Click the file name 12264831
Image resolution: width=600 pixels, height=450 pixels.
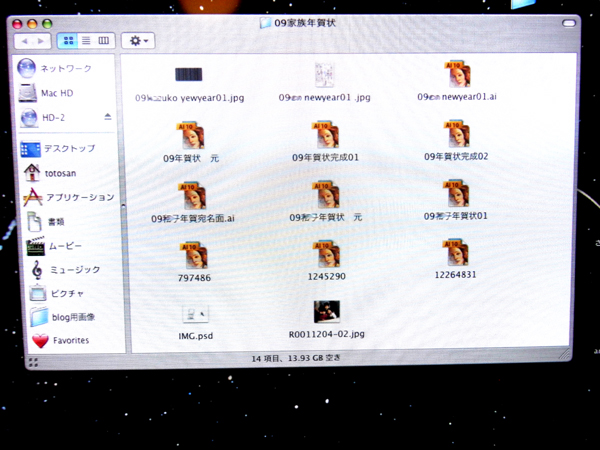coord(455,274)
